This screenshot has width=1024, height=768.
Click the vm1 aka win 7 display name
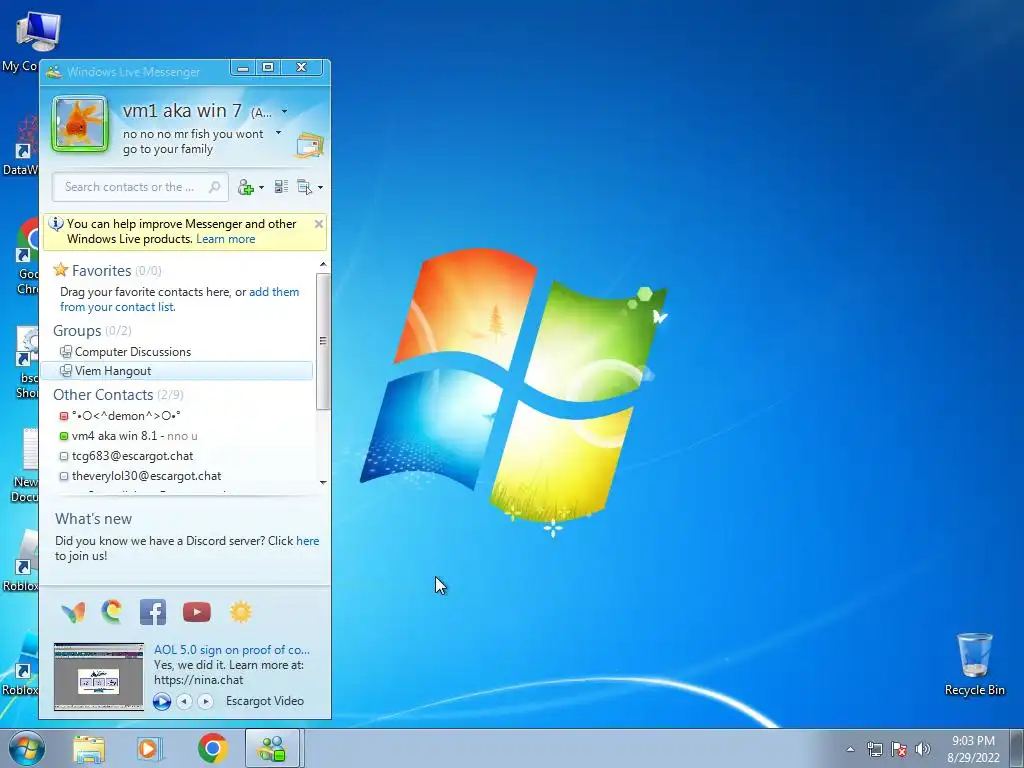pos(182,110)
